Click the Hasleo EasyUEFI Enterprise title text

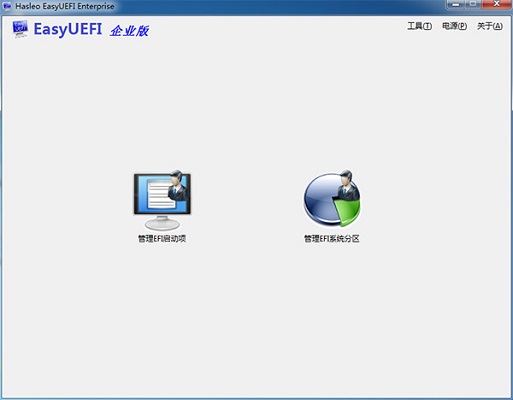pyautogui.click(x=65, y=6)
